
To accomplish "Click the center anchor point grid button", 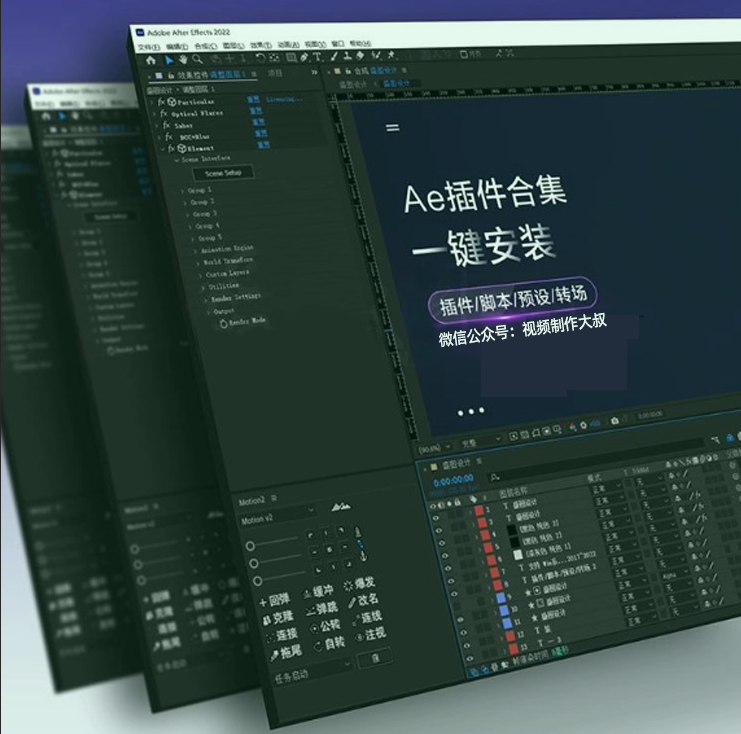I will [329, 549].
